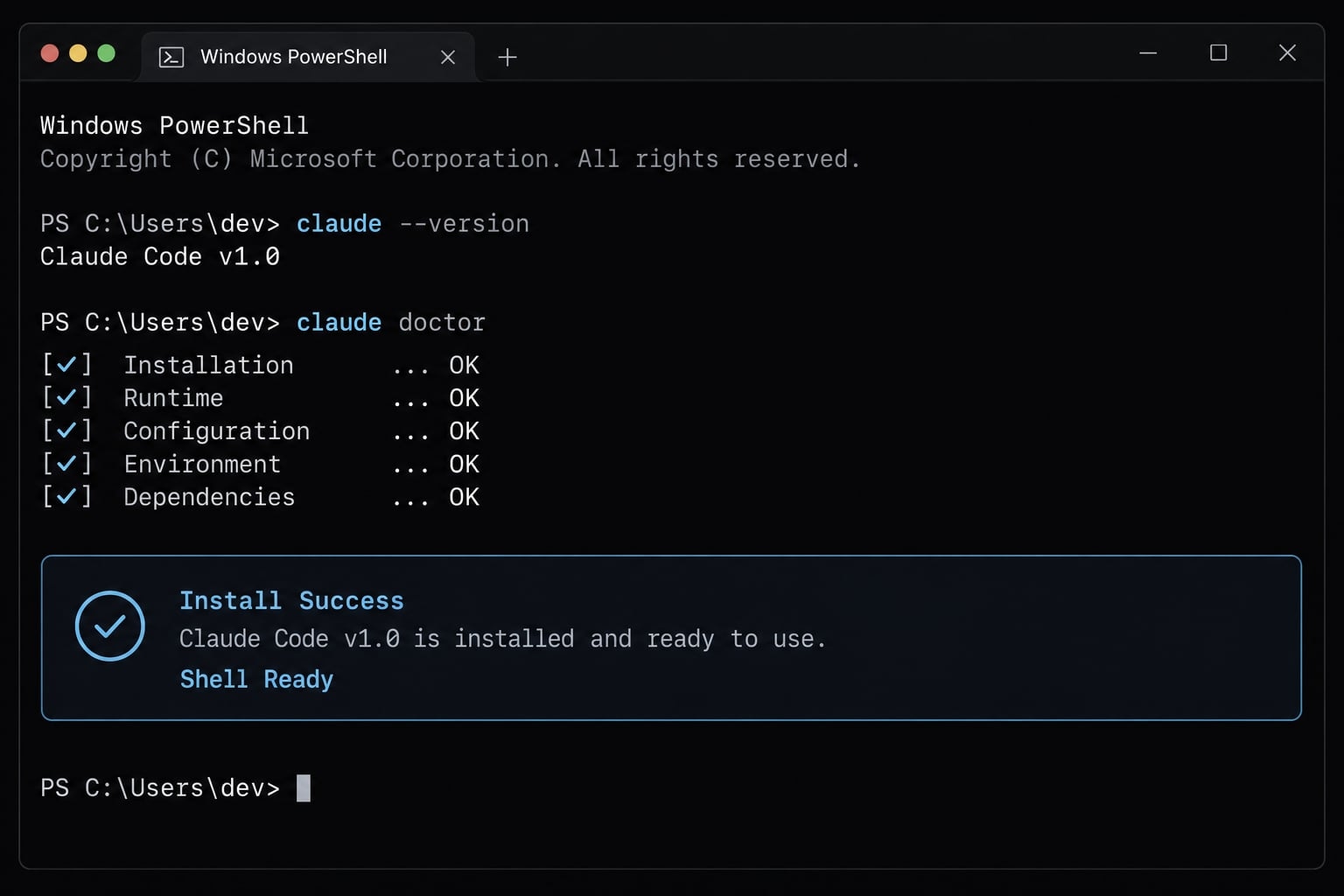This screenshot has height=896, width=1344.
Task: Click the final 'PS C:\Users\dev>' prompt
Action: (x=160, y=788)
